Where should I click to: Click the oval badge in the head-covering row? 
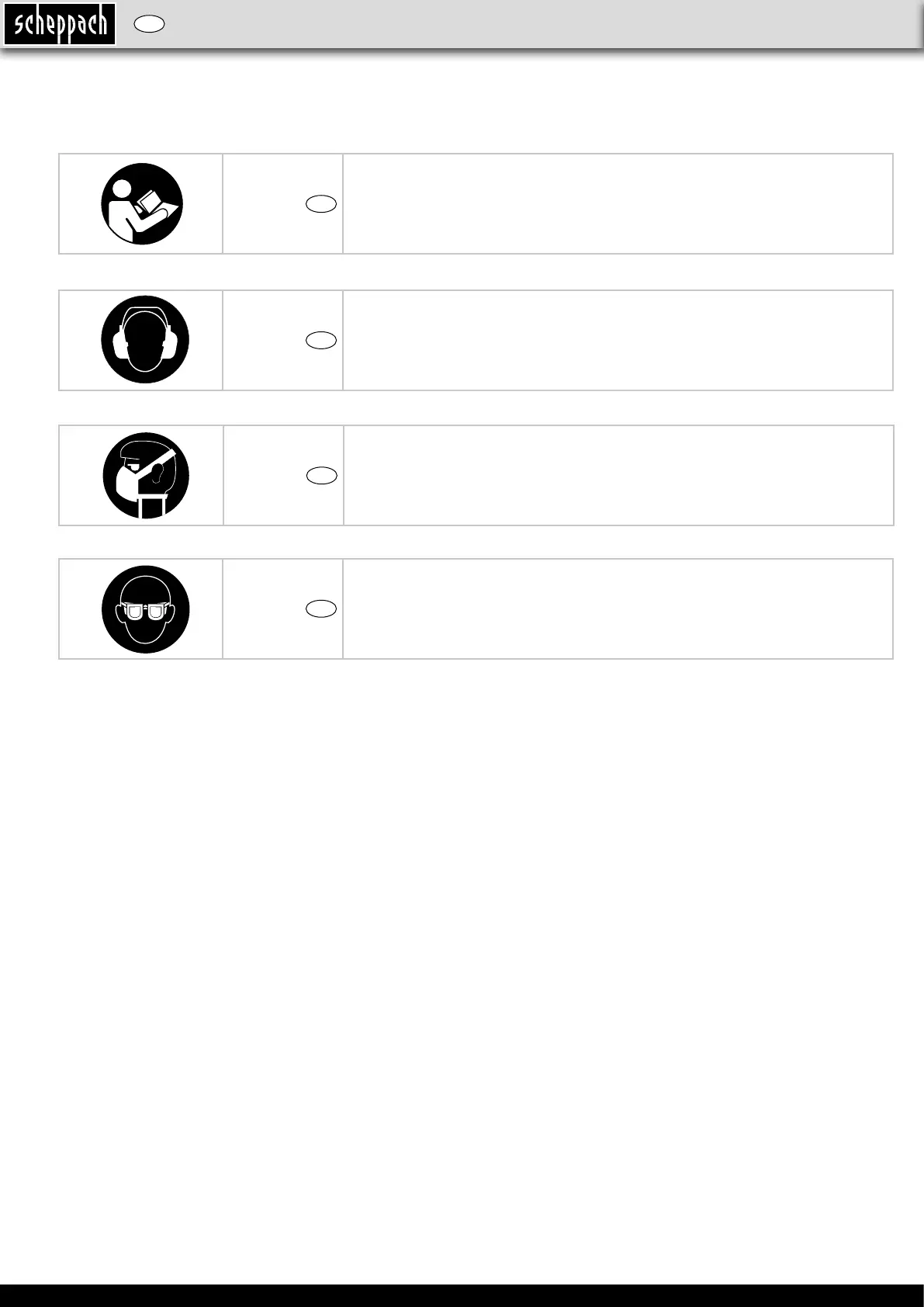(321, 476)
